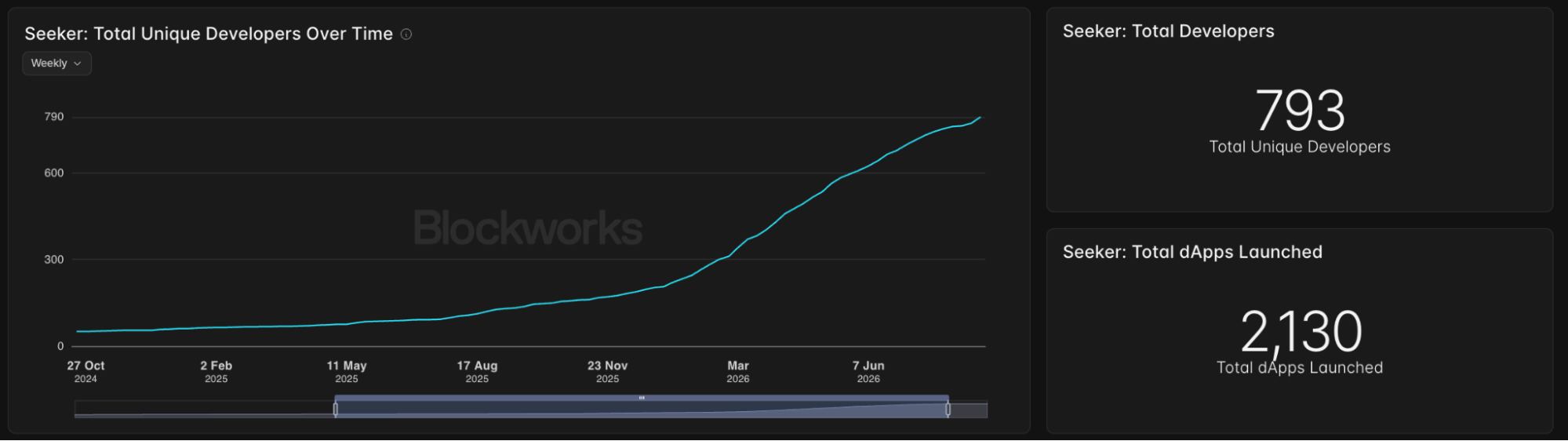Click the 7 Jun 2026 axis label
This screenshot has height=441, width=1568.
pos(868,372)
